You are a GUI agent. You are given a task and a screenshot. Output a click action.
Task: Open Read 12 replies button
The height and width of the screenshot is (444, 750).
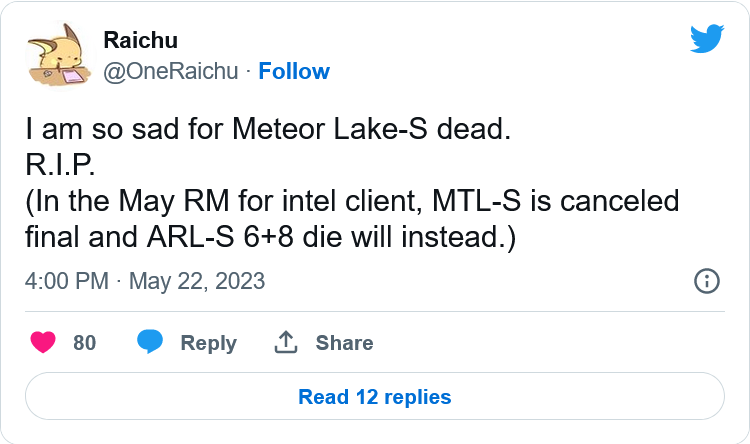(375, 397)
